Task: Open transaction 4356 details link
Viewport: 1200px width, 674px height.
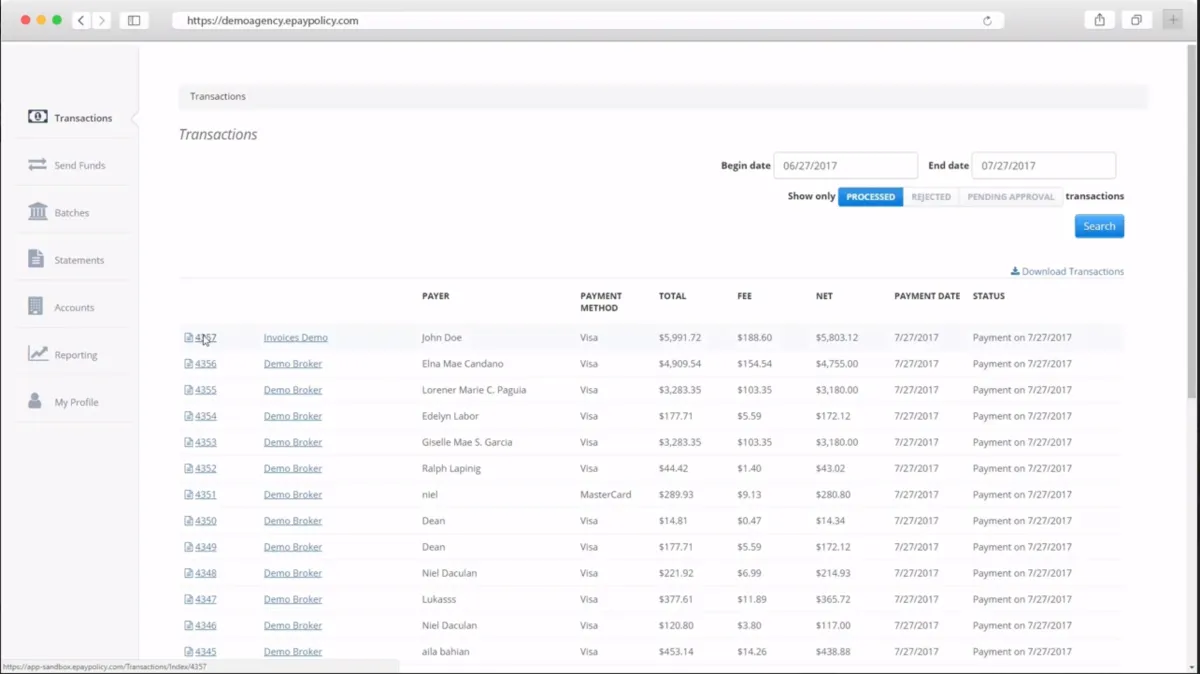Action: click(x=205, y=364)
